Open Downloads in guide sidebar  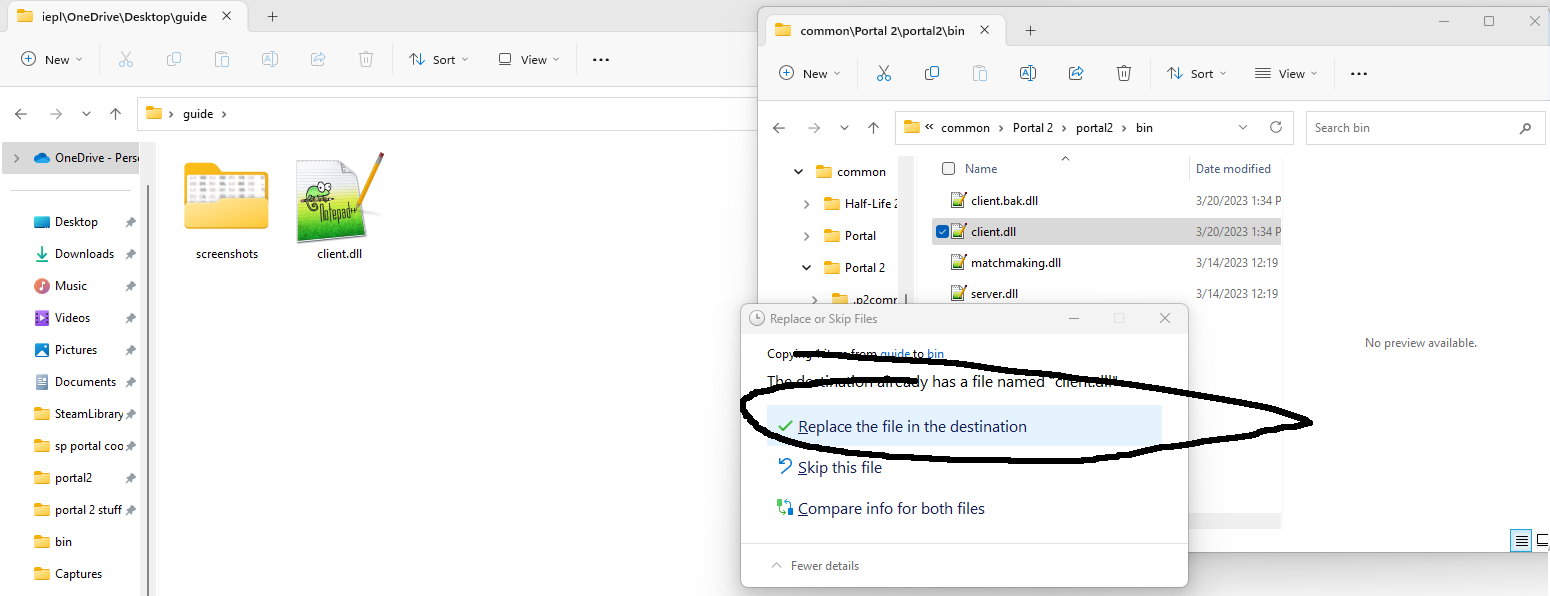84,254
